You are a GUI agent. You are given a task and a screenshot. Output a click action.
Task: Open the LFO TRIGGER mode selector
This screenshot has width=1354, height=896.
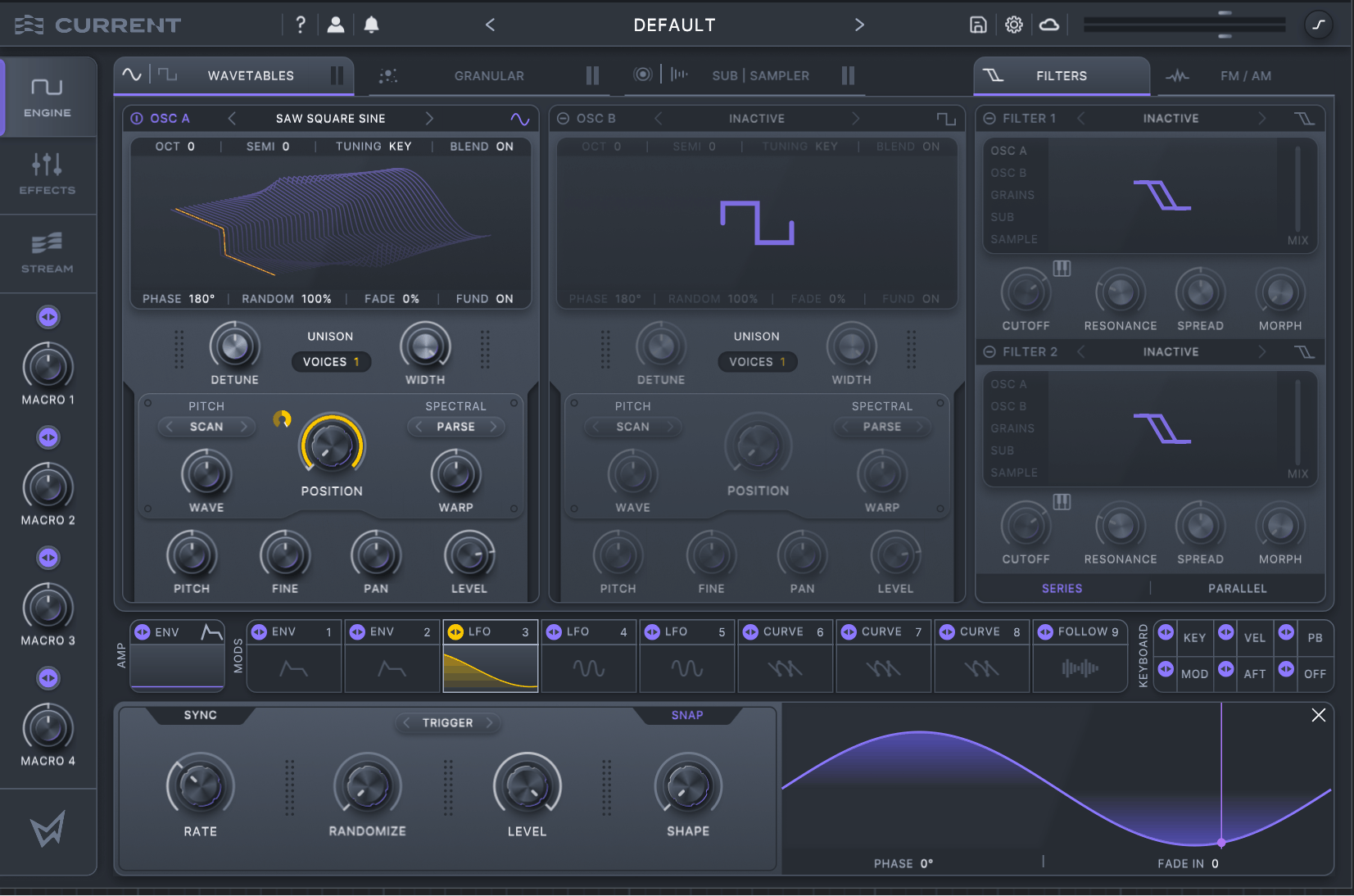(447, 723)
